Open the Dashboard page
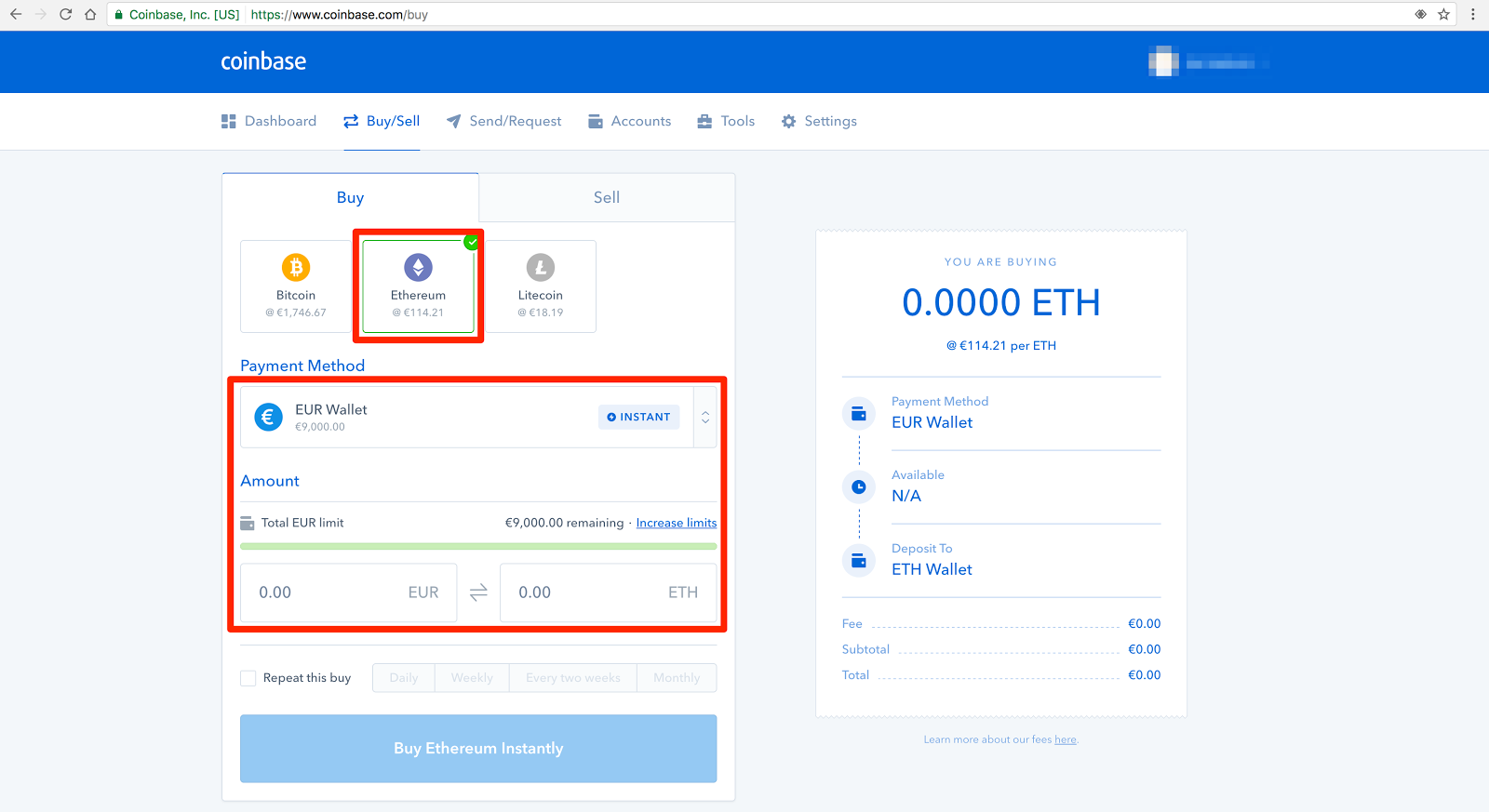This screenshot has height=812, width=1489. (x=269, y=121)
